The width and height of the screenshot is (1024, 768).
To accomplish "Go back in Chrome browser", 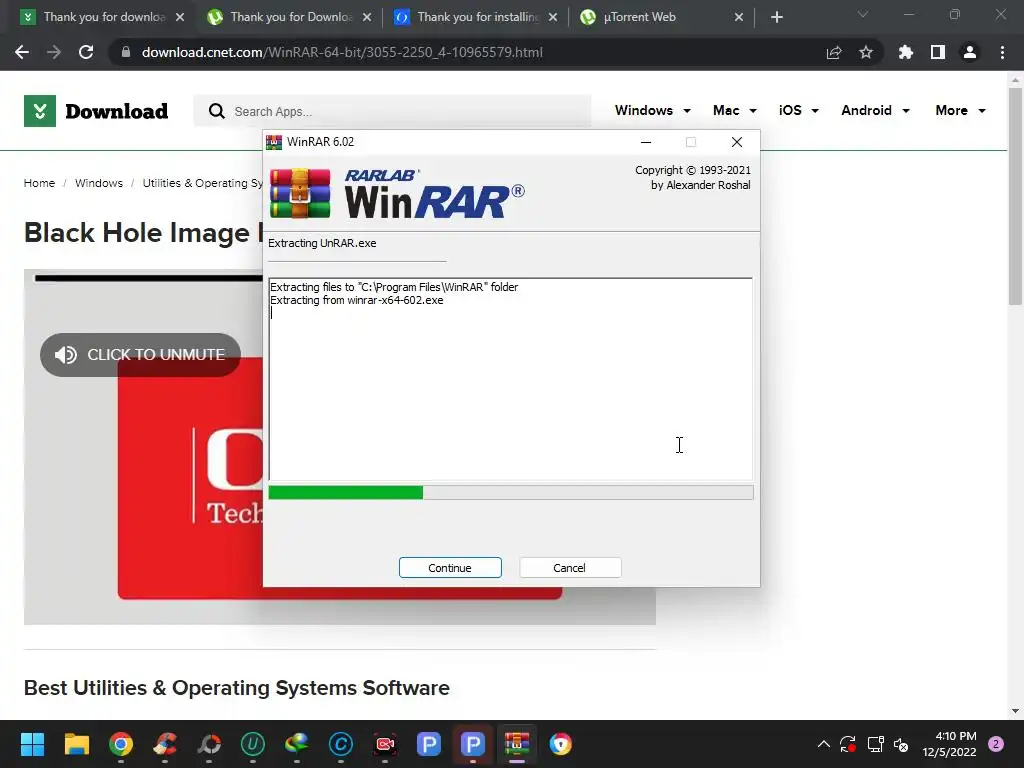I will click(22, 52).
